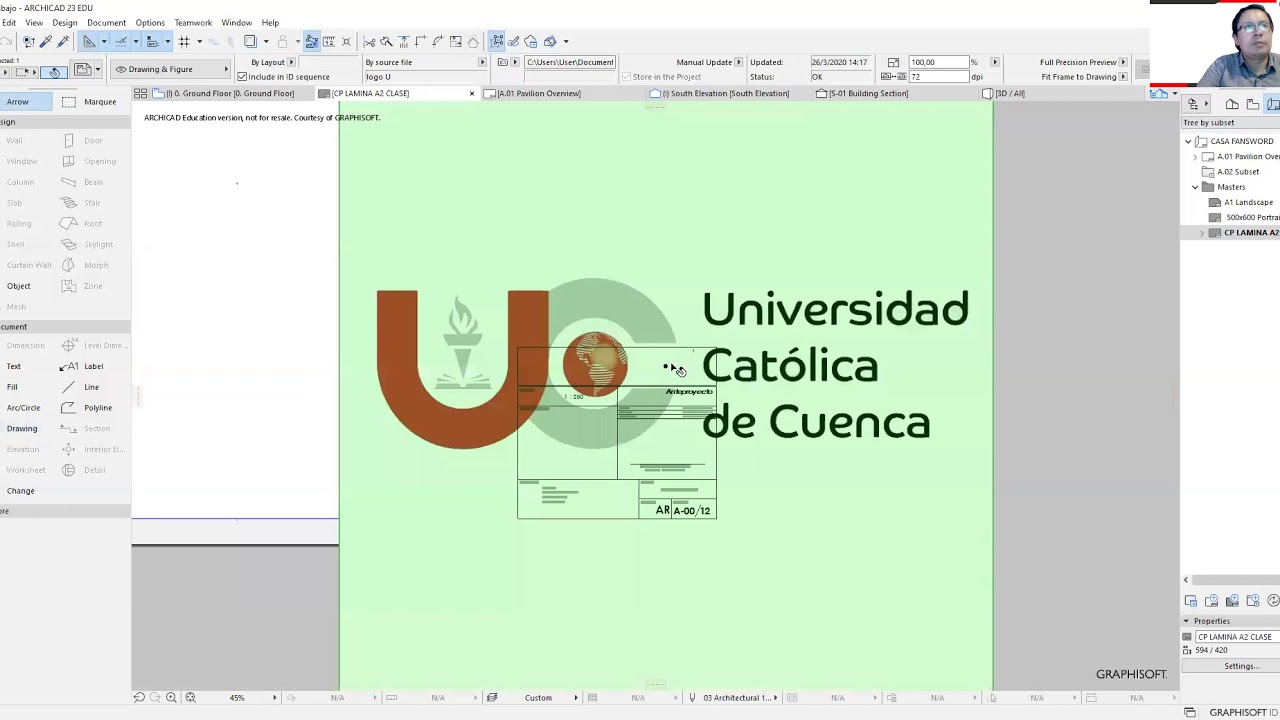Select the Line tool
The height and width of the screenshot is (720, 1280).
[x=81, y=387]
